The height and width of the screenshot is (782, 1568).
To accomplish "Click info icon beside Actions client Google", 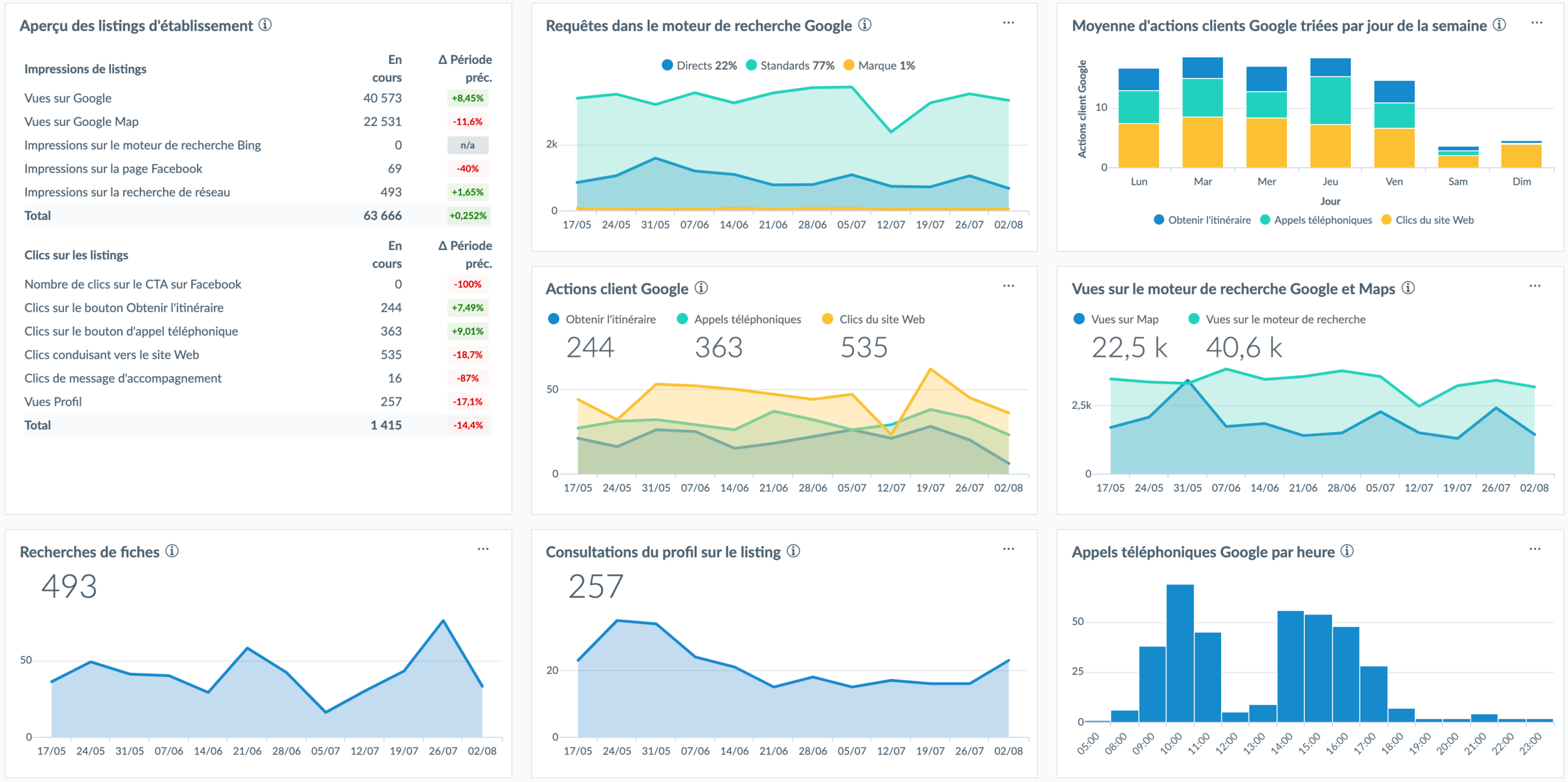I will [701, 288].
